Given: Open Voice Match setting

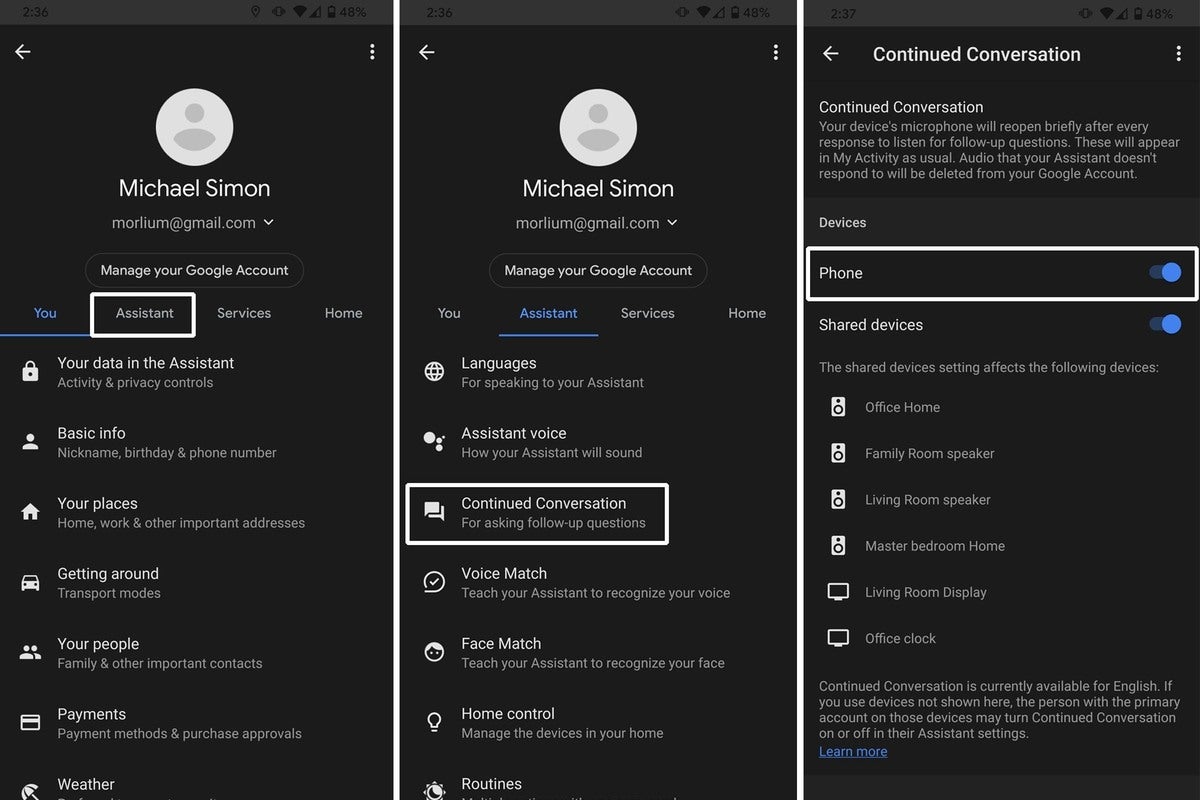Looking at the screenshot, I should (x=599, y=582).
